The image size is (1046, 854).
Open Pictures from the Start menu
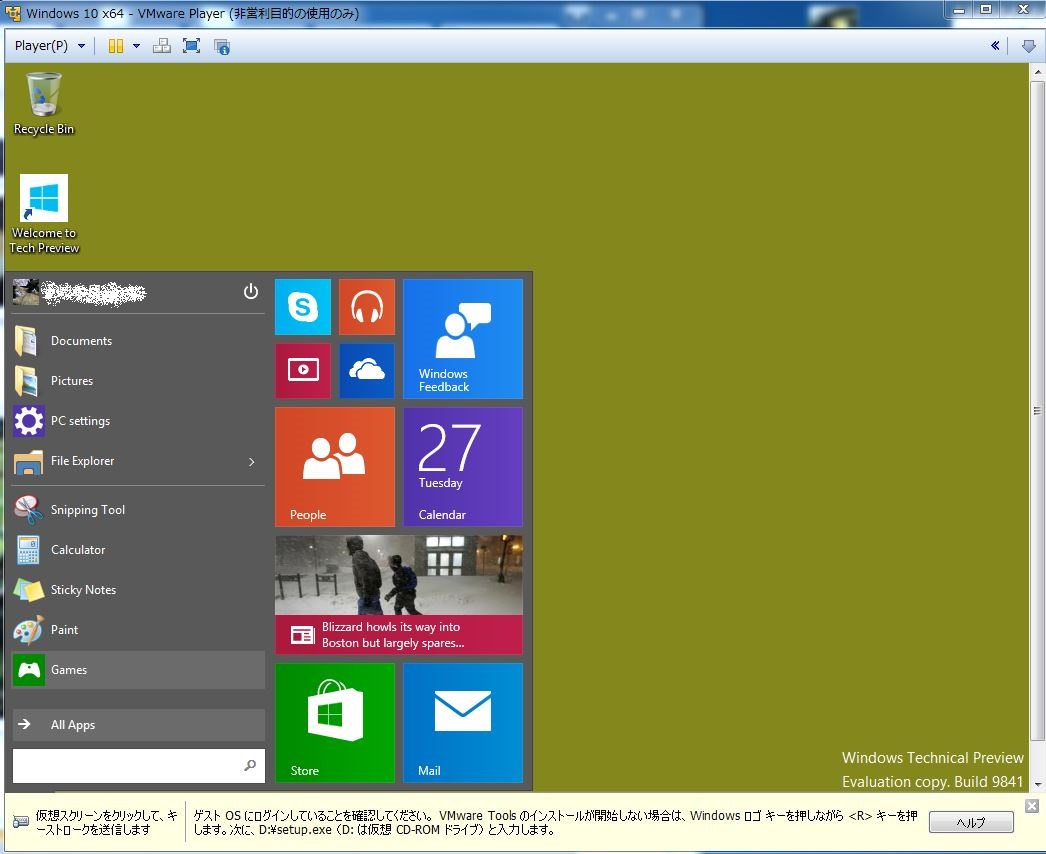pyautogui.click(x=139, y=381)
